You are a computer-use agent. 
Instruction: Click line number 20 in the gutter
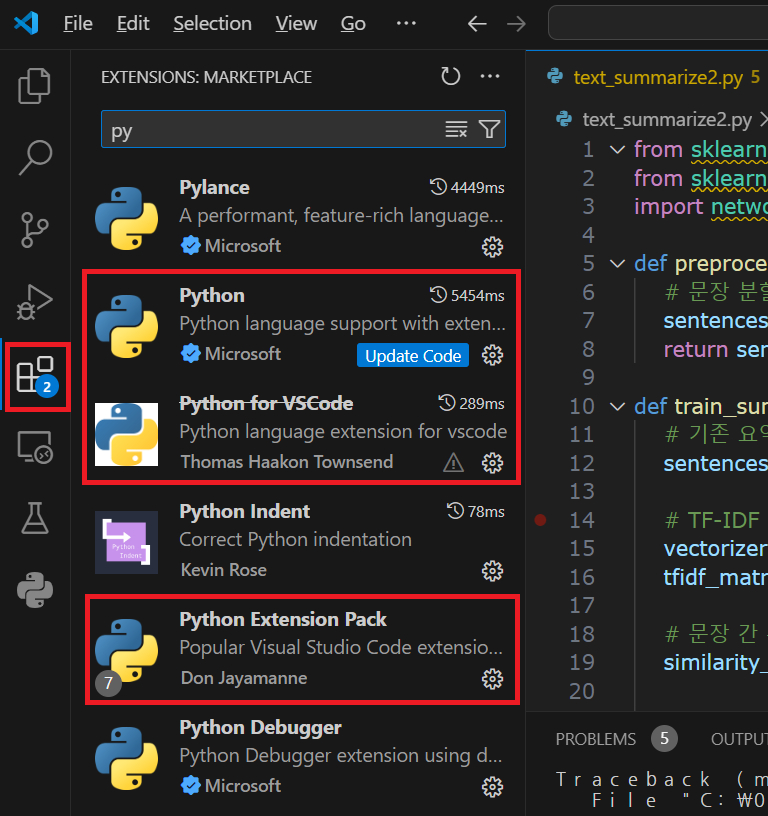(x=582, y=691)
